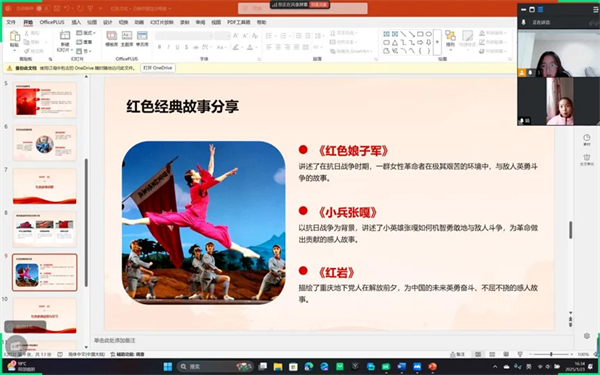Select the oval shape in shapes gallery
The image size is (600, 375).
click(x=429, y=34)
